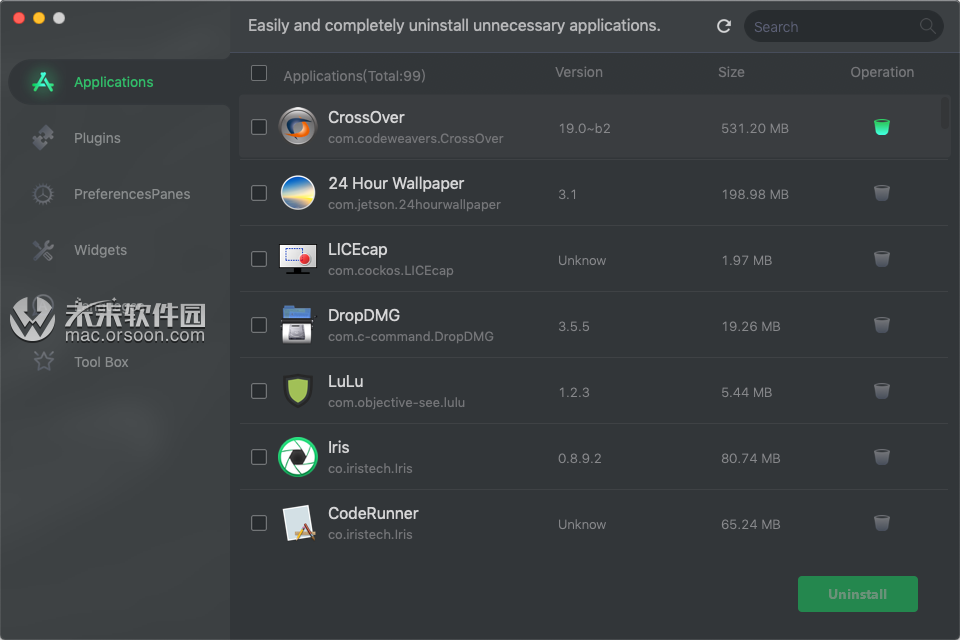Switch to PreferencesPanes section
The height and width of the screenshot is (640, 960).
tap(131, 194)
